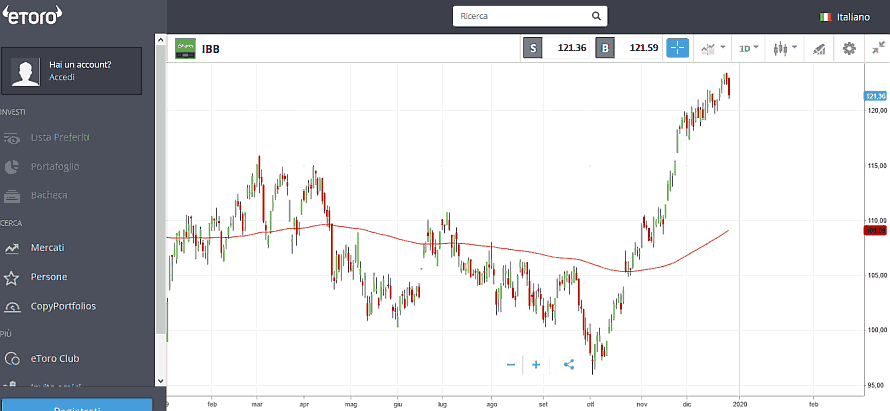Zoom out chart with minus icon

(511, 365)
